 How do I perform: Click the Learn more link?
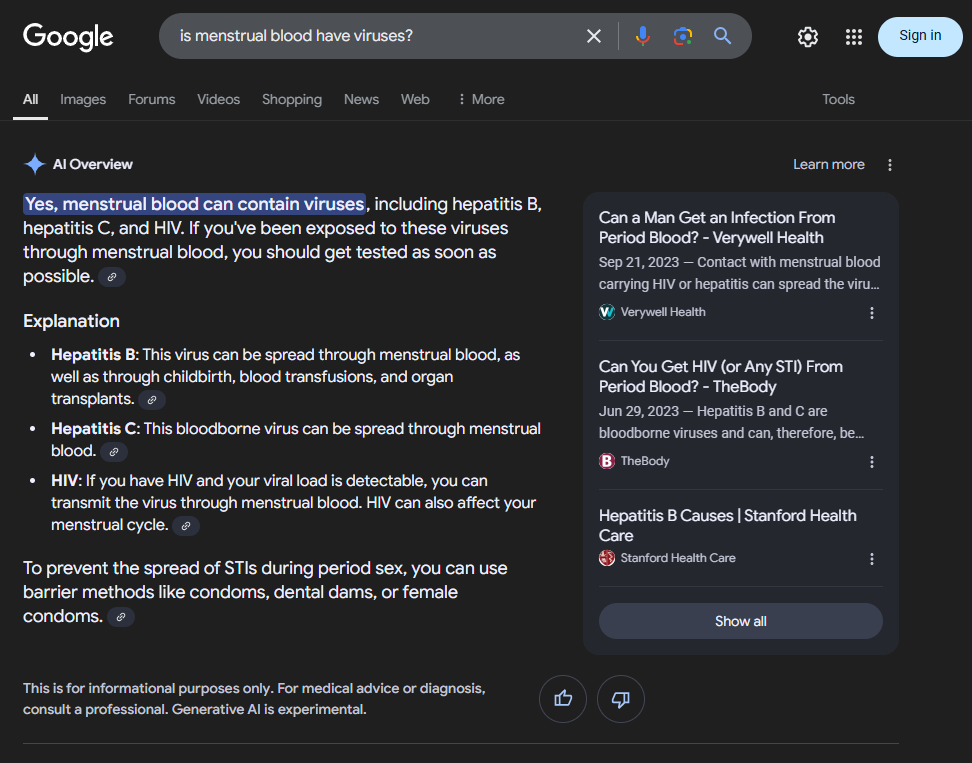coord(829,164)
